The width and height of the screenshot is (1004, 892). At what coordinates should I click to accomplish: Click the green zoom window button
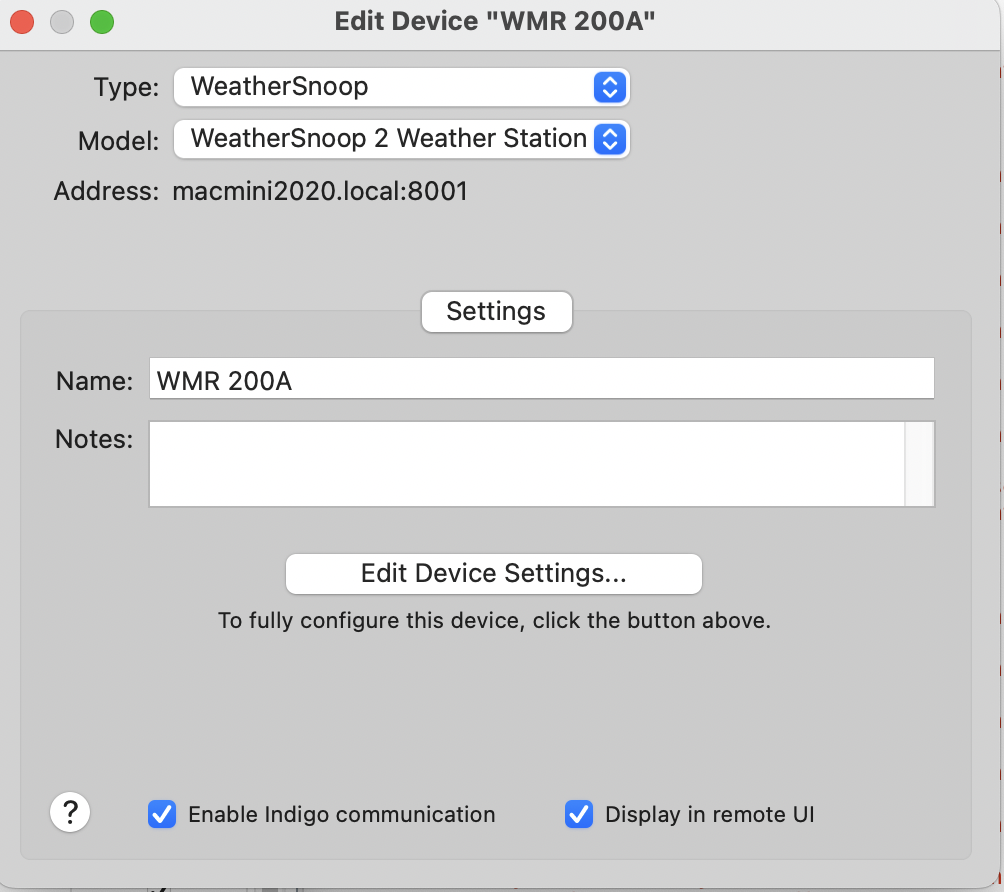pos(102,22)
